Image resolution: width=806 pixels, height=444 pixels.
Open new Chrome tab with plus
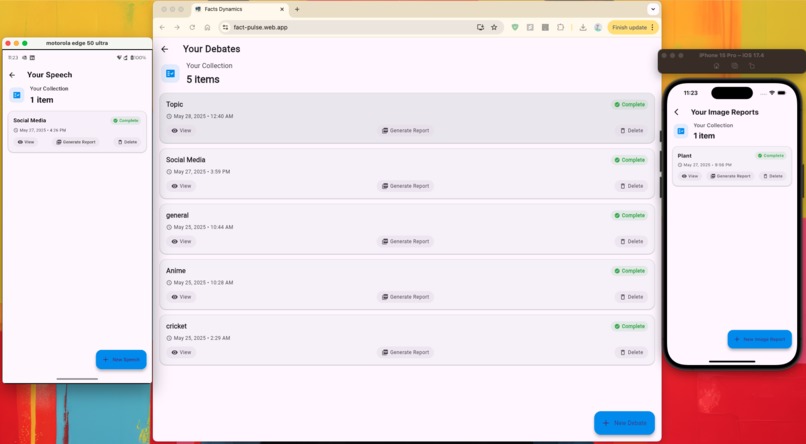[x=297, y=9]
